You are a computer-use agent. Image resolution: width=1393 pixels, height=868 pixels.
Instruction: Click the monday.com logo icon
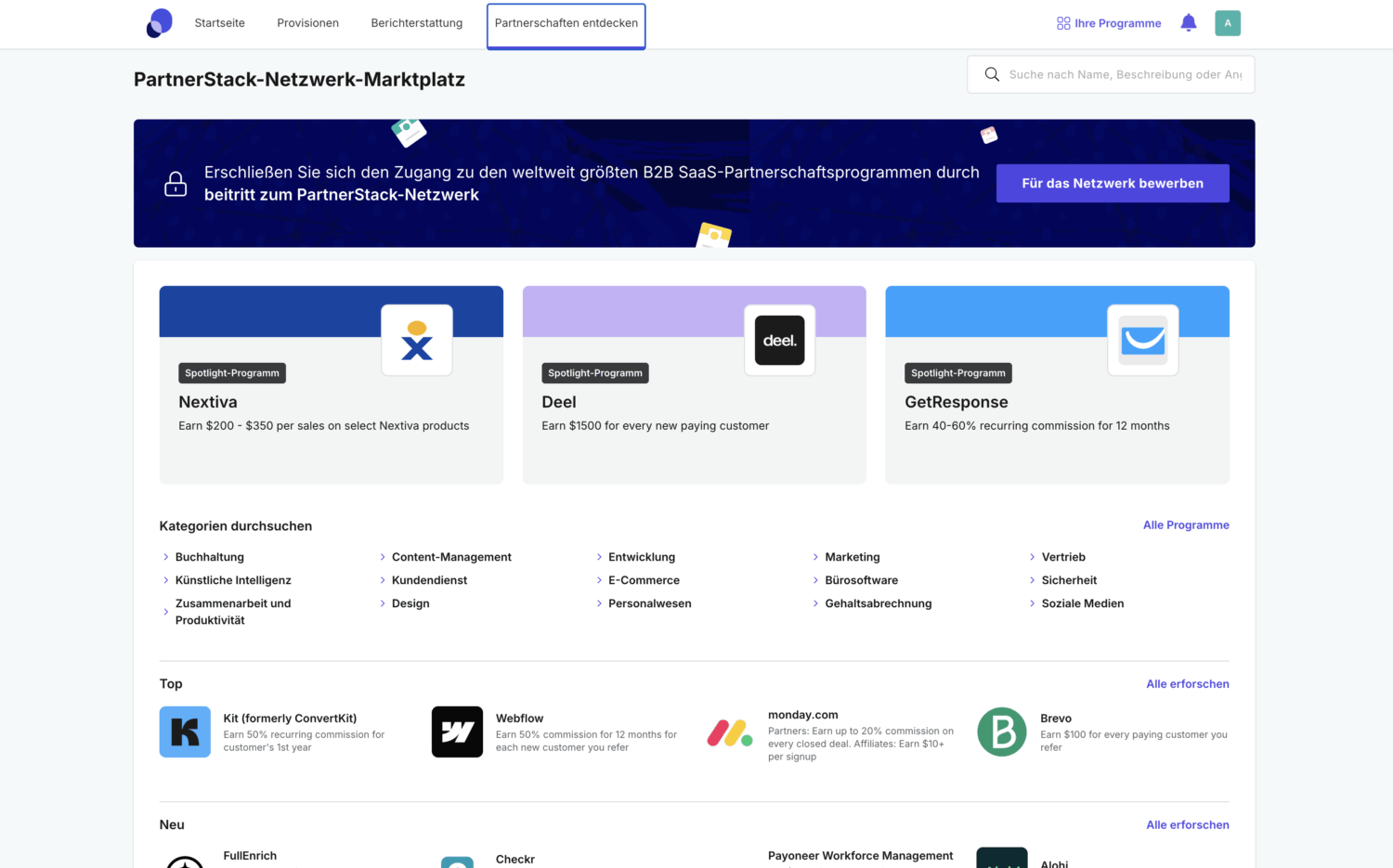[x=730, y=732]
